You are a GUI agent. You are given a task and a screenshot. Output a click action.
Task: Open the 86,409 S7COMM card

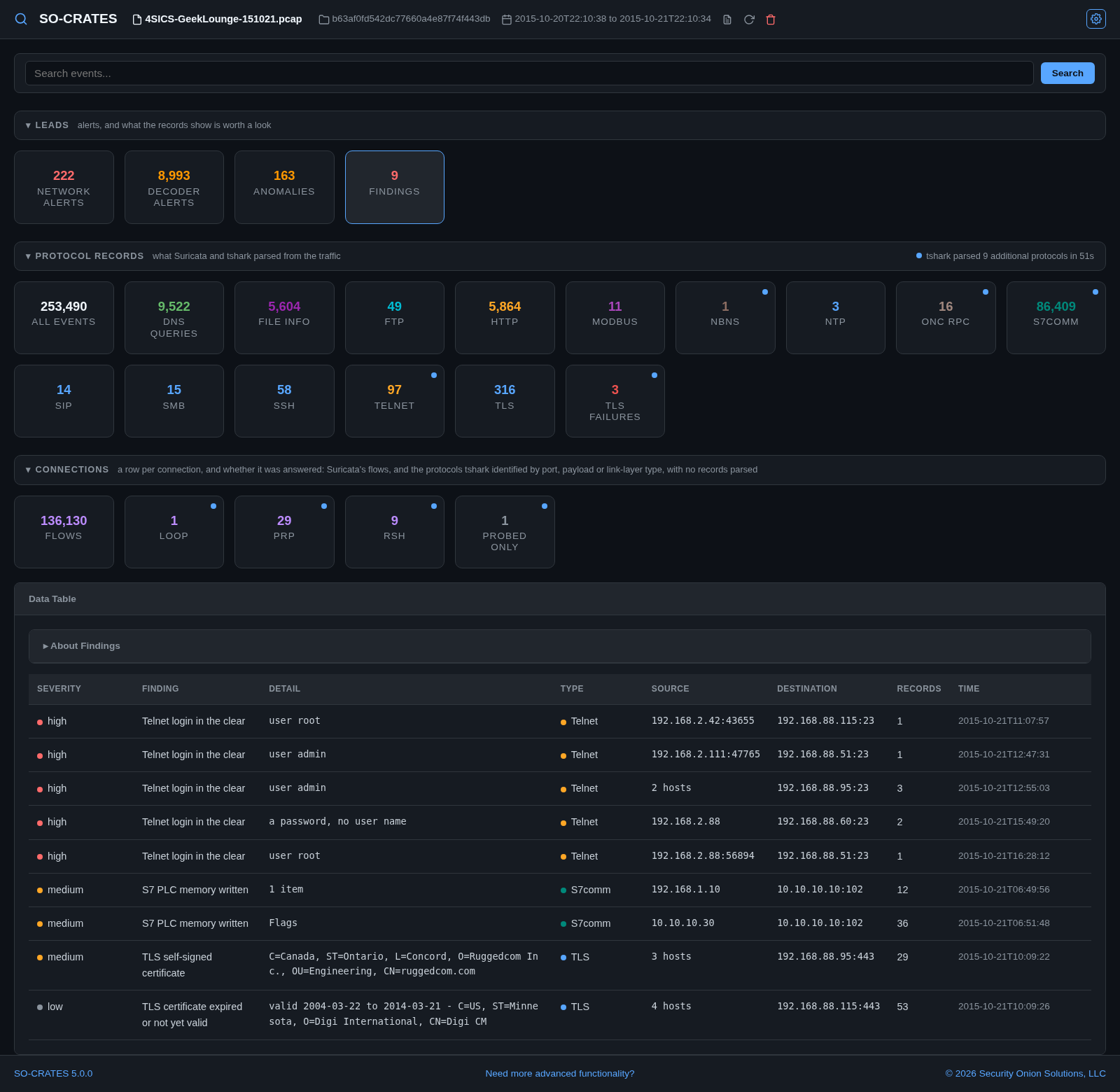pos(1056,318)
